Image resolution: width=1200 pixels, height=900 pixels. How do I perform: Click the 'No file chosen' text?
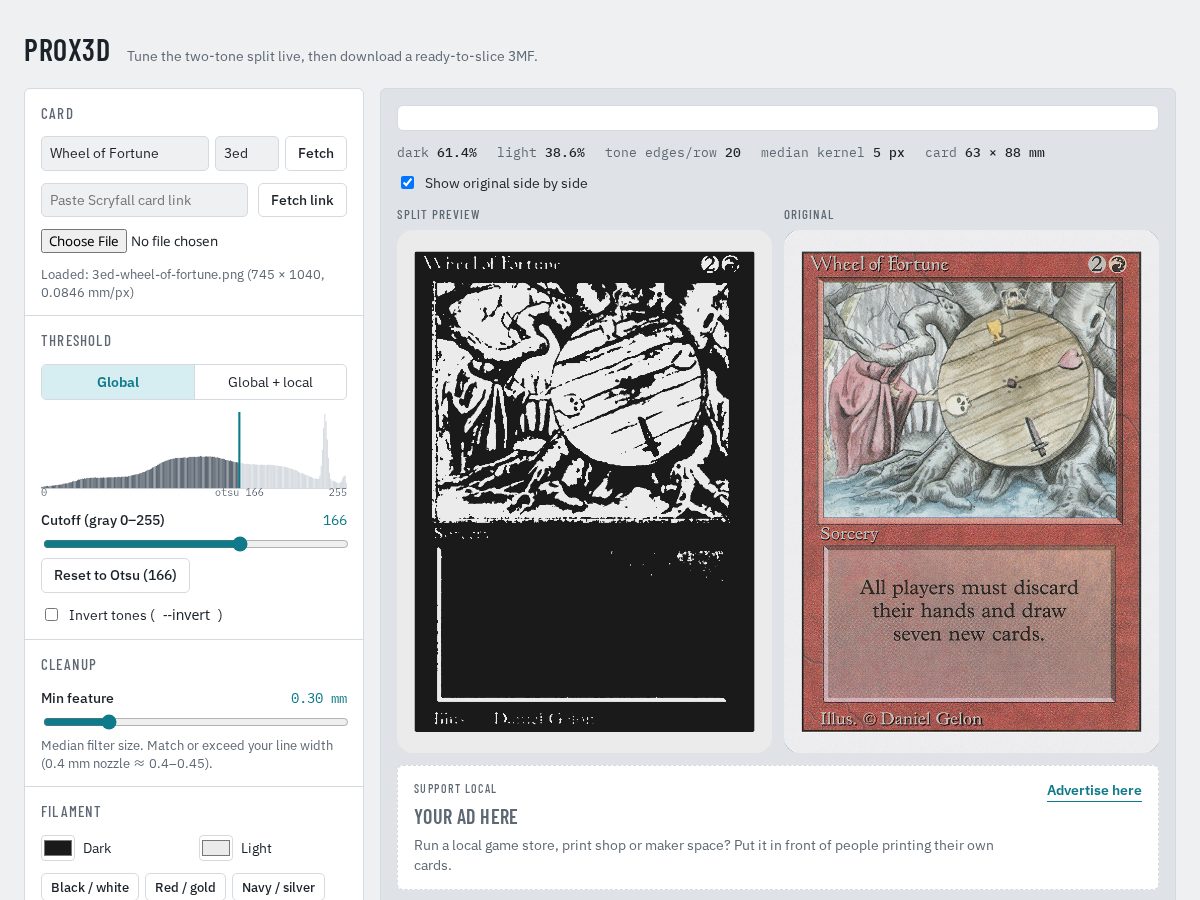click(174, 241)
